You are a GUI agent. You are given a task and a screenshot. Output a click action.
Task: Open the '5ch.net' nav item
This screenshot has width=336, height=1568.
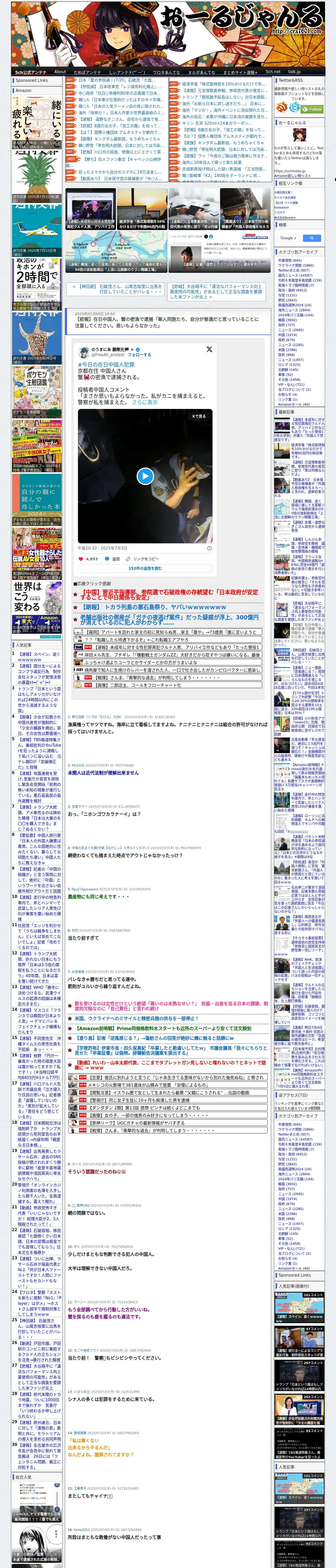[x=273, y=71]
